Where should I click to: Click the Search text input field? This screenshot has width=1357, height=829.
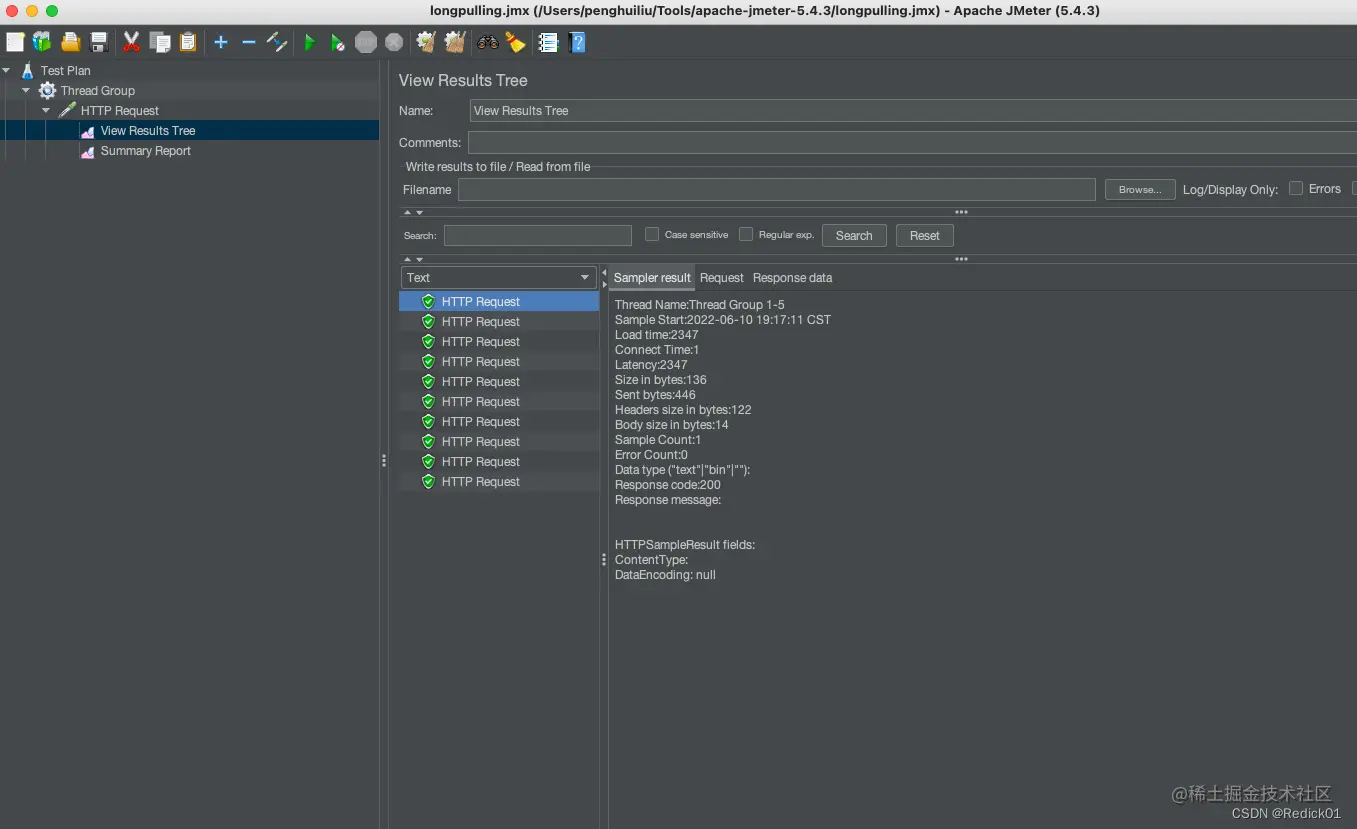(538, 235)
